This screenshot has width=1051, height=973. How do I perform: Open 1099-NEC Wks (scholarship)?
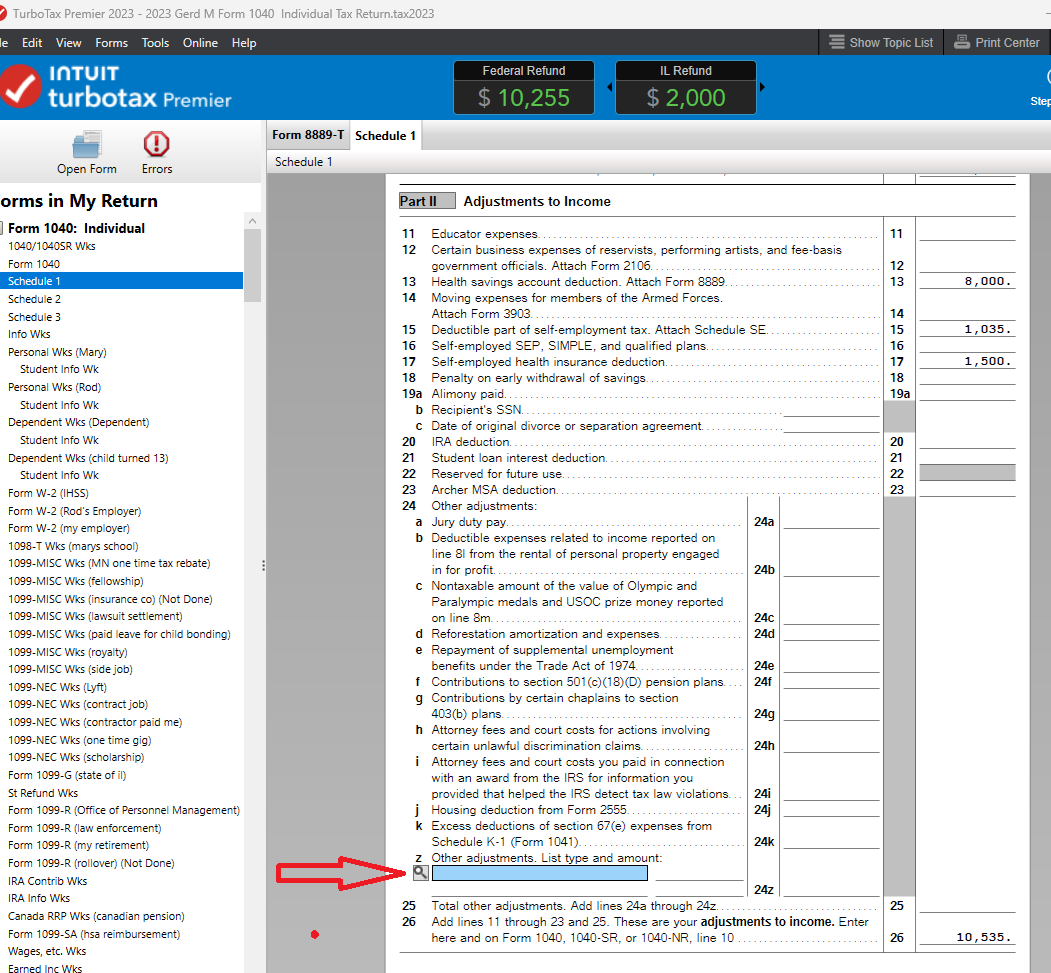[76, 757]
